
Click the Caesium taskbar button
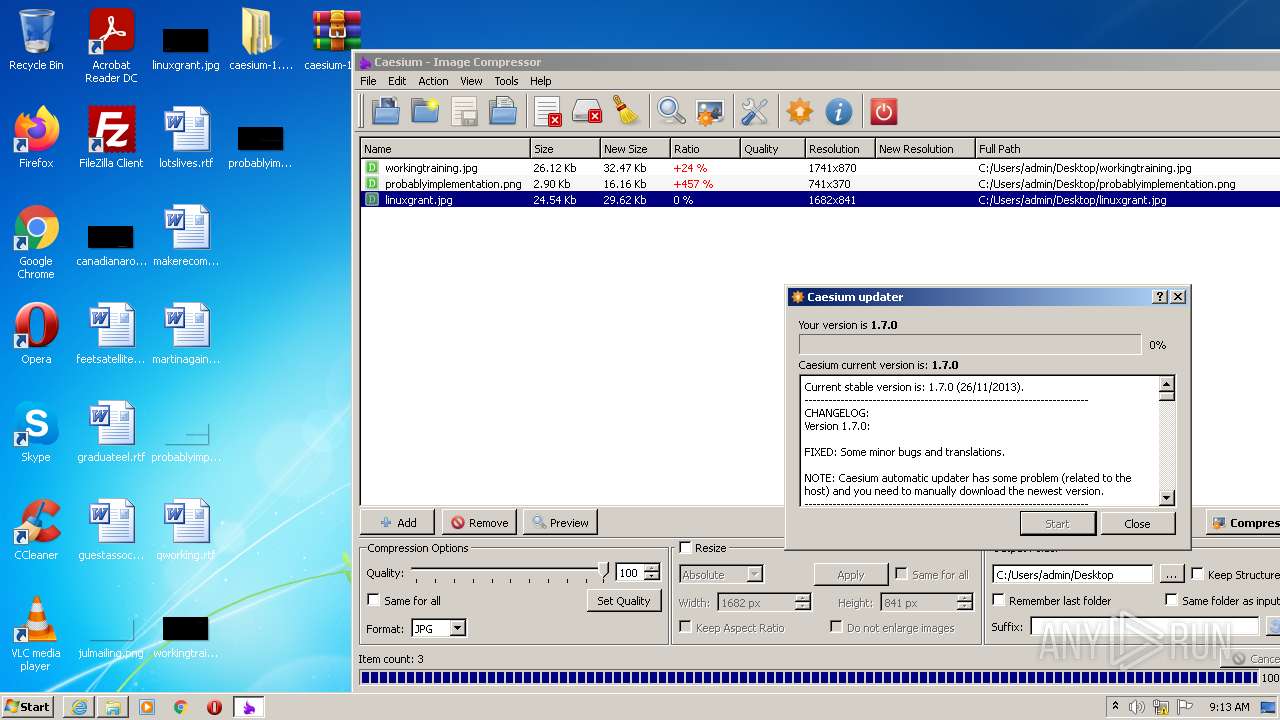tap(248, 707)
